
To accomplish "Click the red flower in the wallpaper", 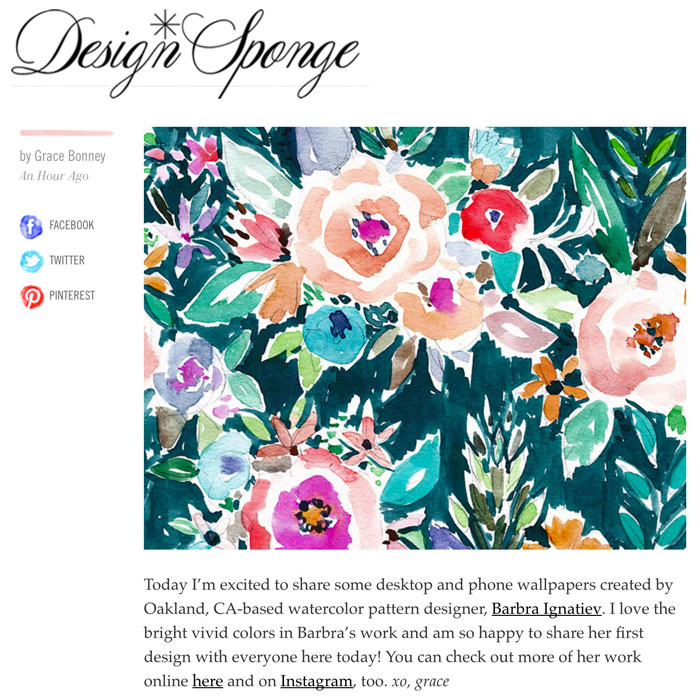I will (x=494, y=219).
